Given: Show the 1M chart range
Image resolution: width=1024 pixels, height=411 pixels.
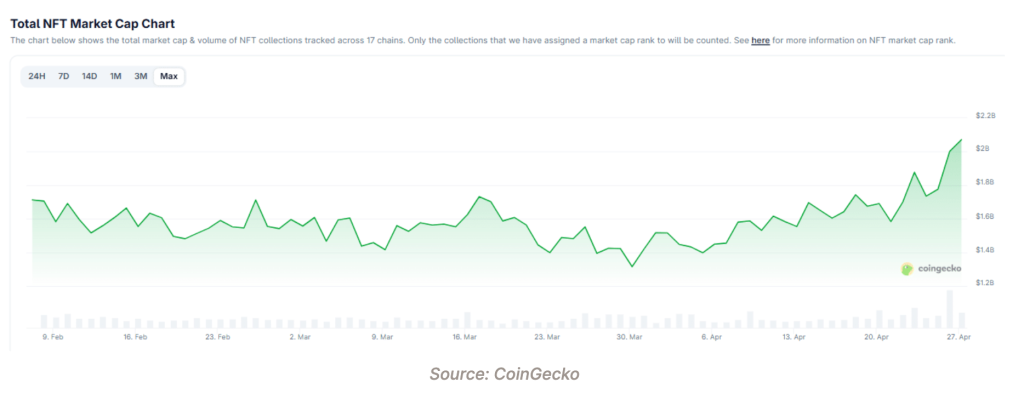Looking at the screenshot, I should [x=116, y=76].
